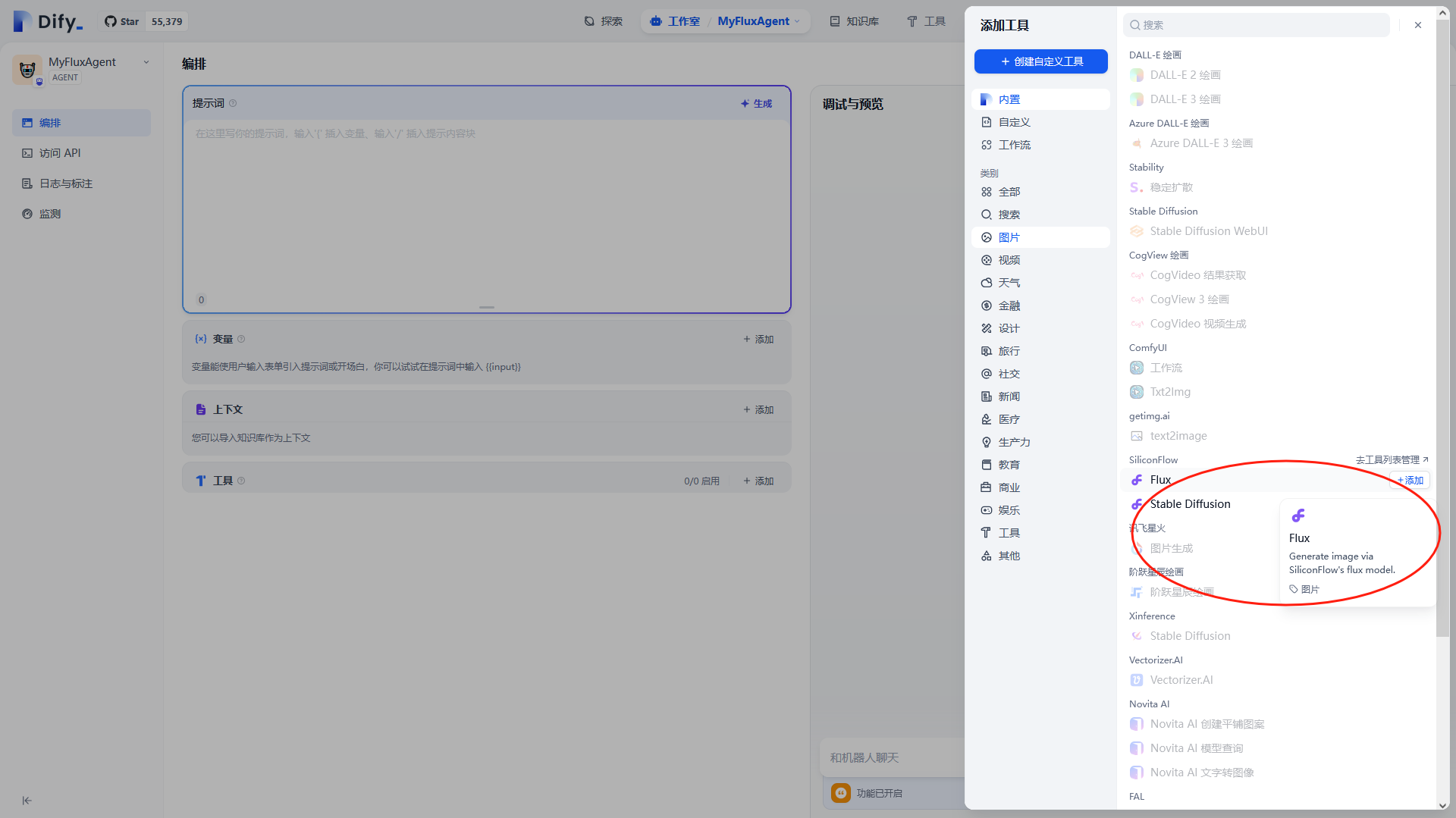Choose the 娱乐 category
Image resolution: width=1456 pixels, height=818 pixels.
click(1040, 510)
